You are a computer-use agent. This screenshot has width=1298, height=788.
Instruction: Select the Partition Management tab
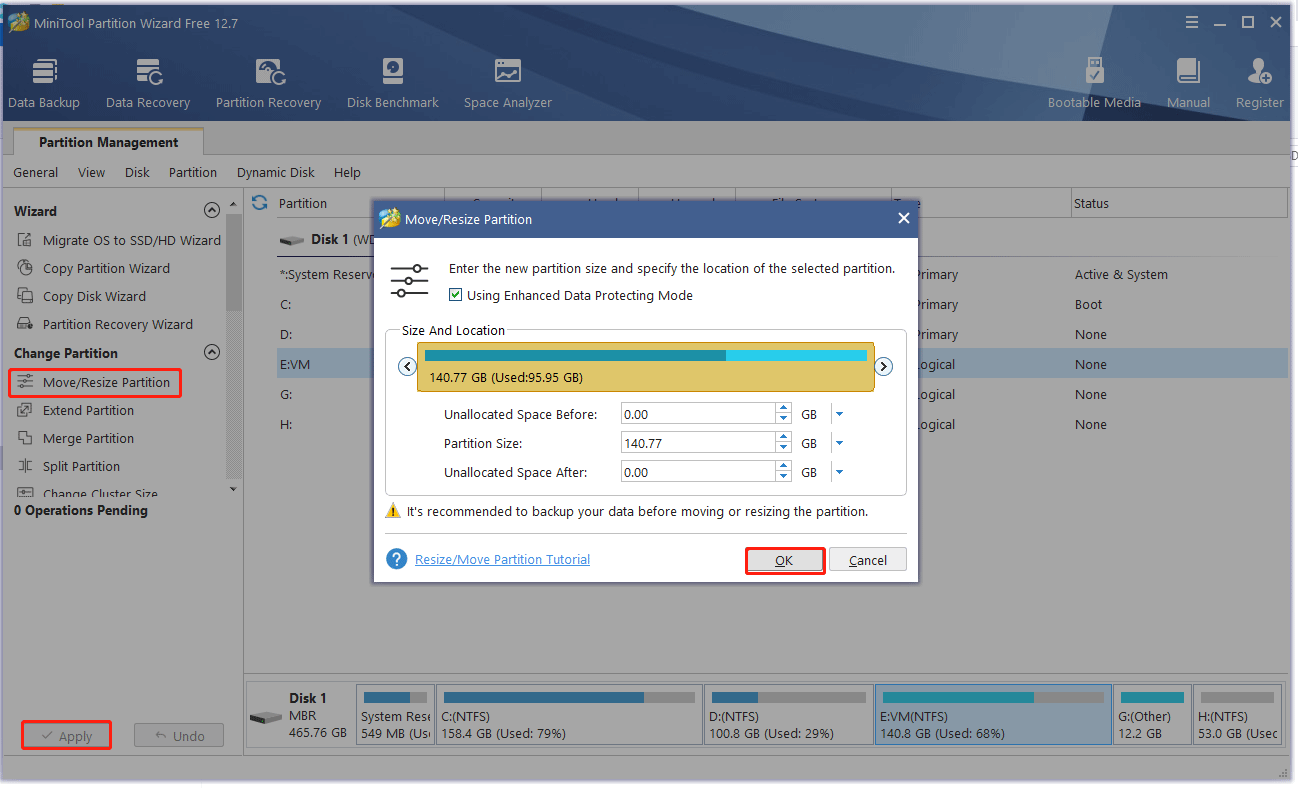(109, 142)
